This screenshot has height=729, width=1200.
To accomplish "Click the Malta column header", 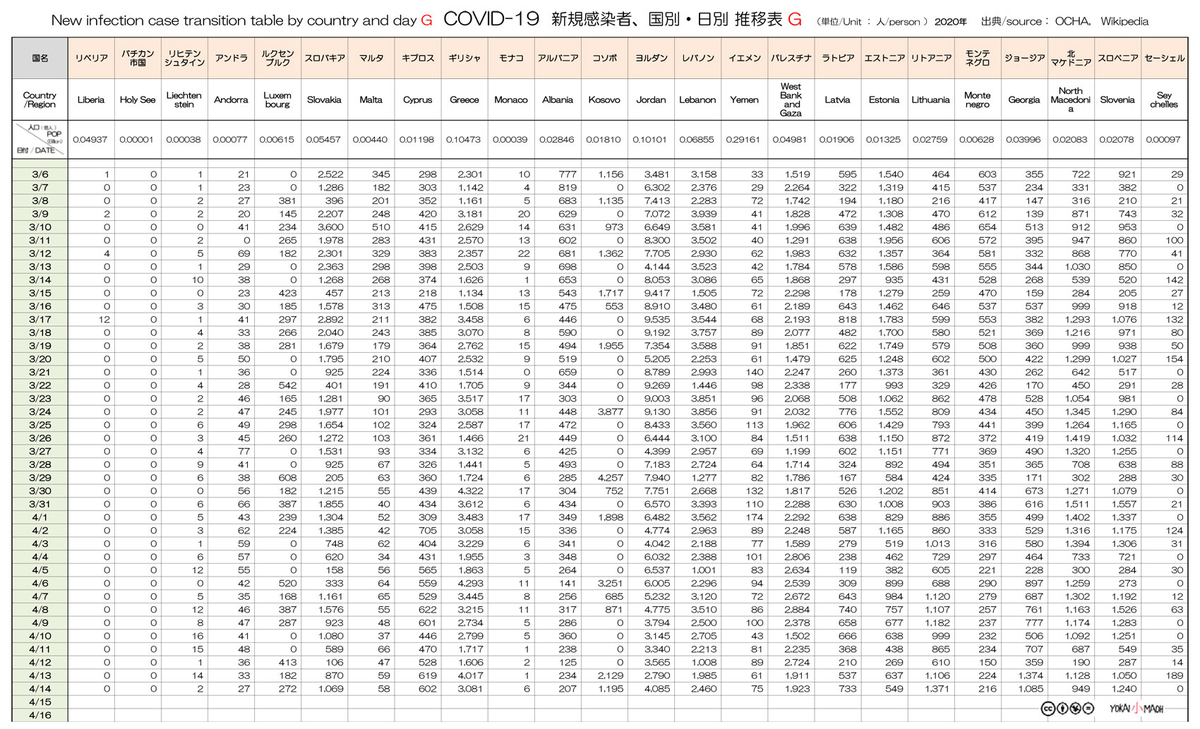I will 370,100.
